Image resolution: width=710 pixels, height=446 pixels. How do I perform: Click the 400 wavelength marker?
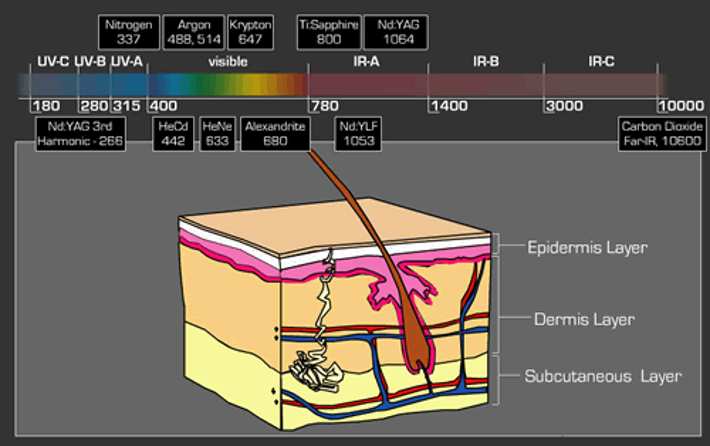pyautogui.click(x=163, y=106)
